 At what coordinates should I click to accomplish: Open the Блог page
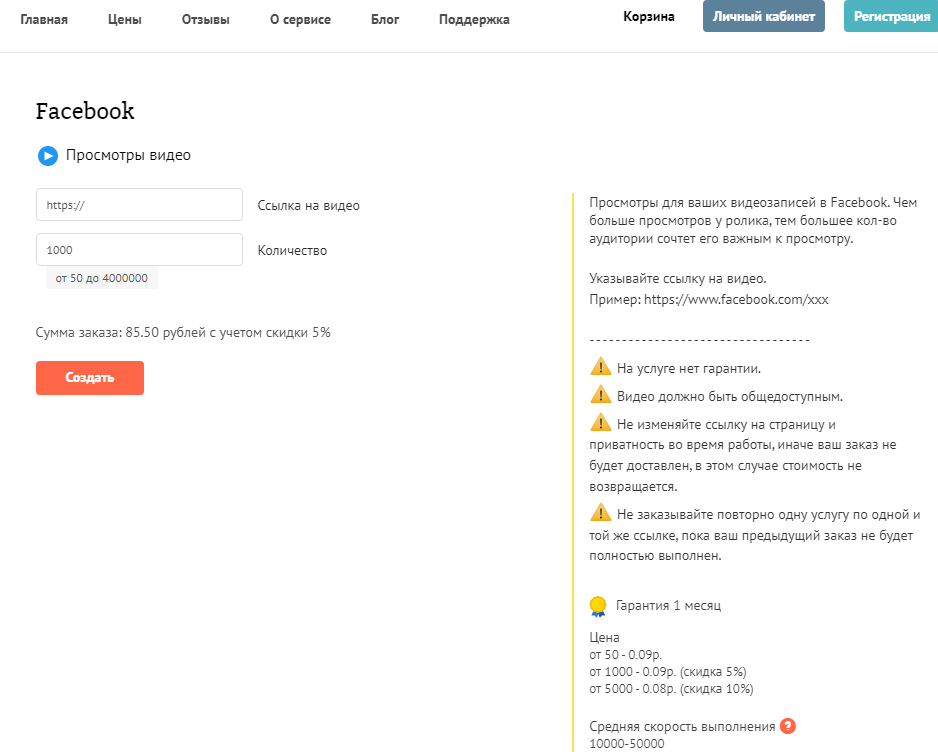(385, 20)
